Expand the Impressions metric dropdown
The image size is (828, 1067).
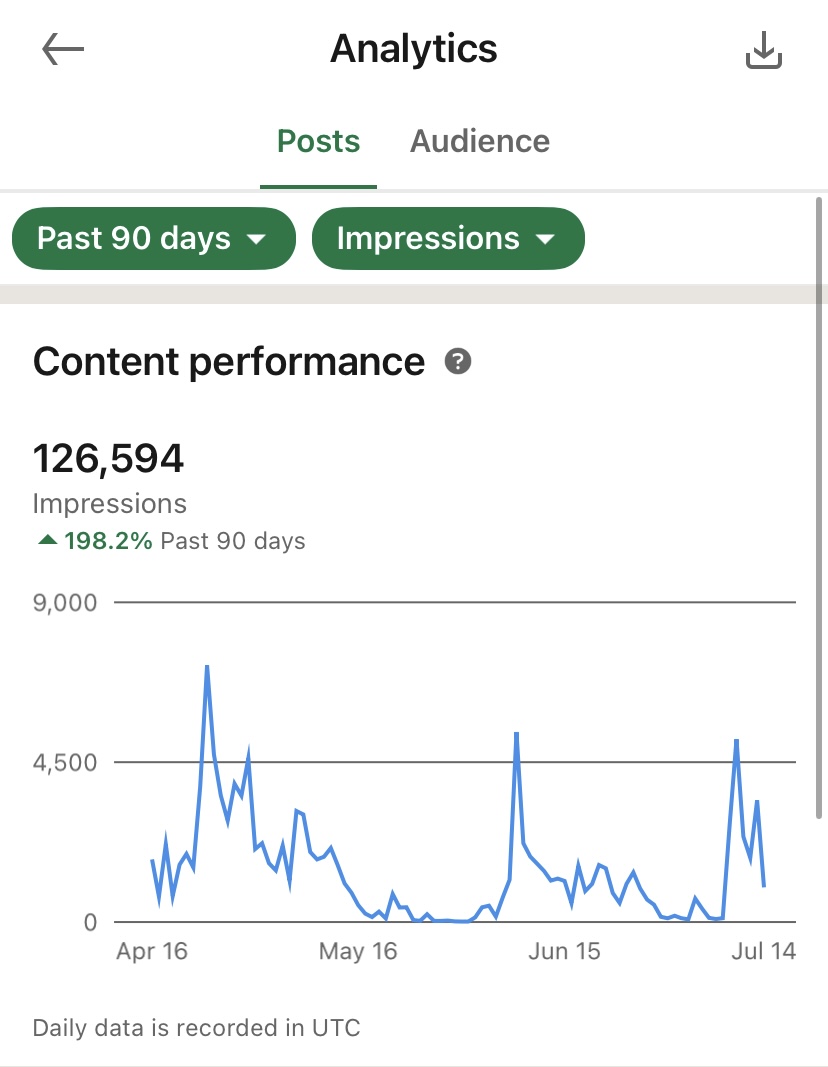click(x=447, y=239)
